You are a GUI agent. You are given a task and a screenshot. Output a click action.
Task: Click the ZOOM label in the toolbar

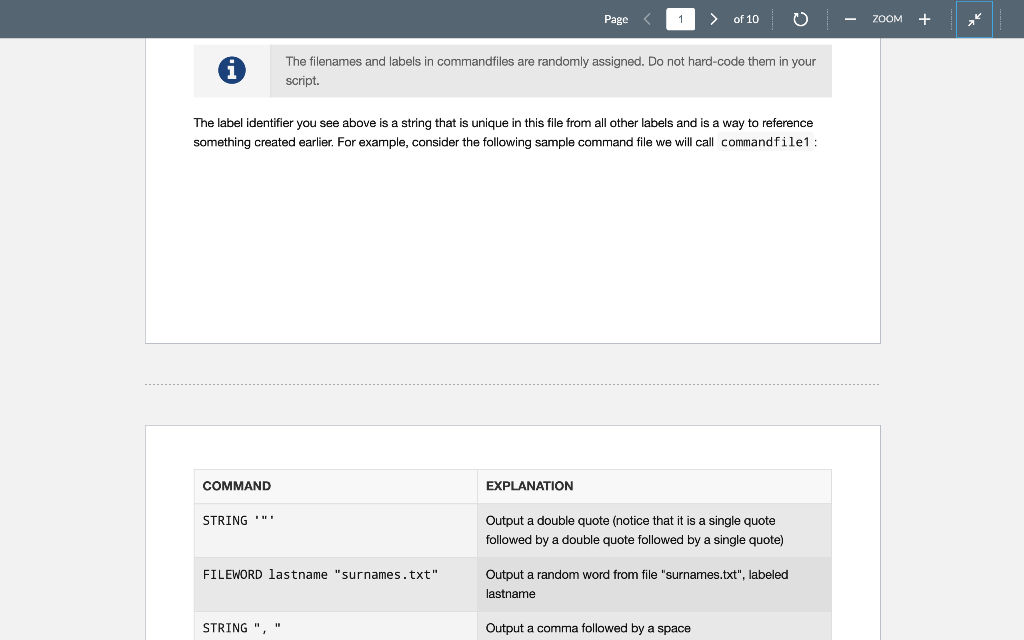point(887,19)
